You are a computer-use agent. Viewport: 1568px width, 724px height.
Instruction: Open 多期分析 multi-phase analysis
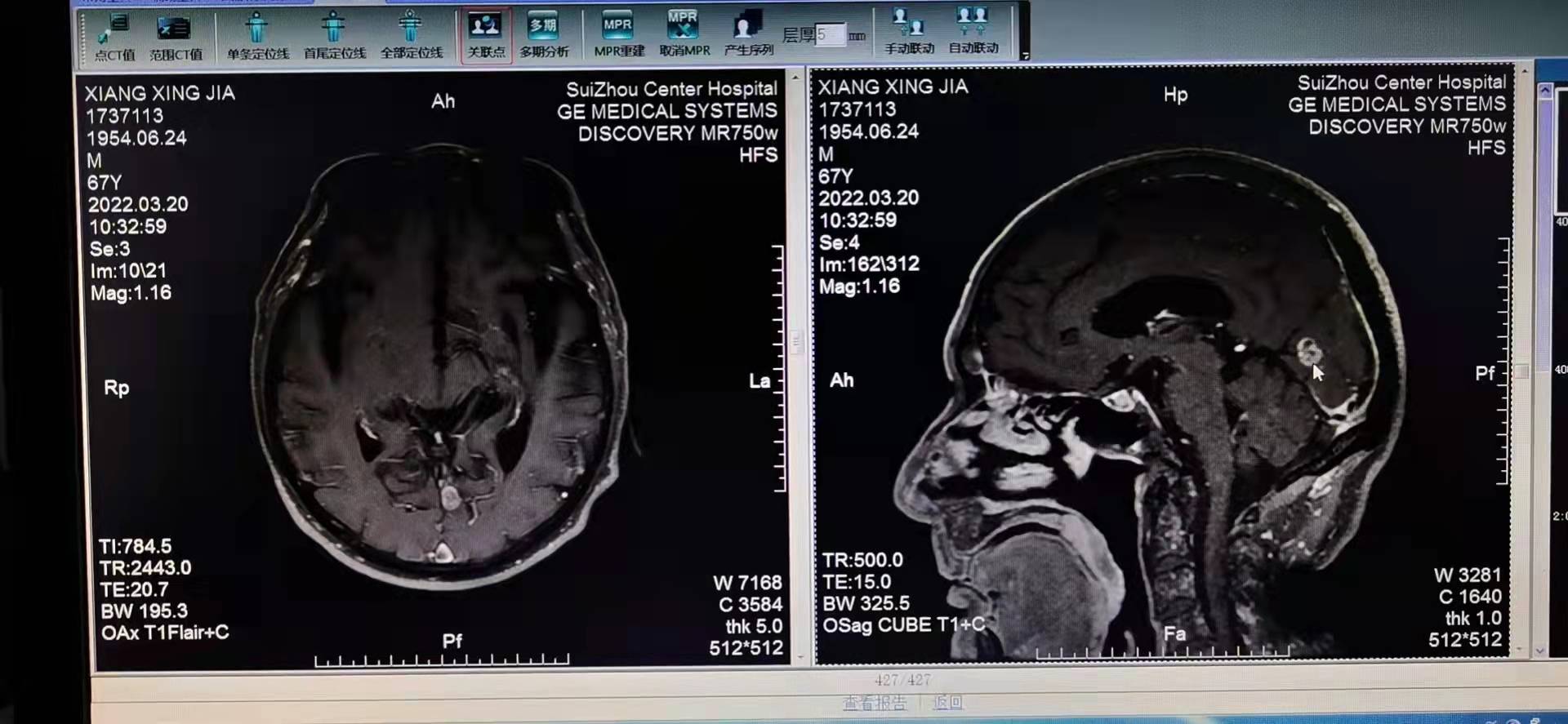pos(544,35)
